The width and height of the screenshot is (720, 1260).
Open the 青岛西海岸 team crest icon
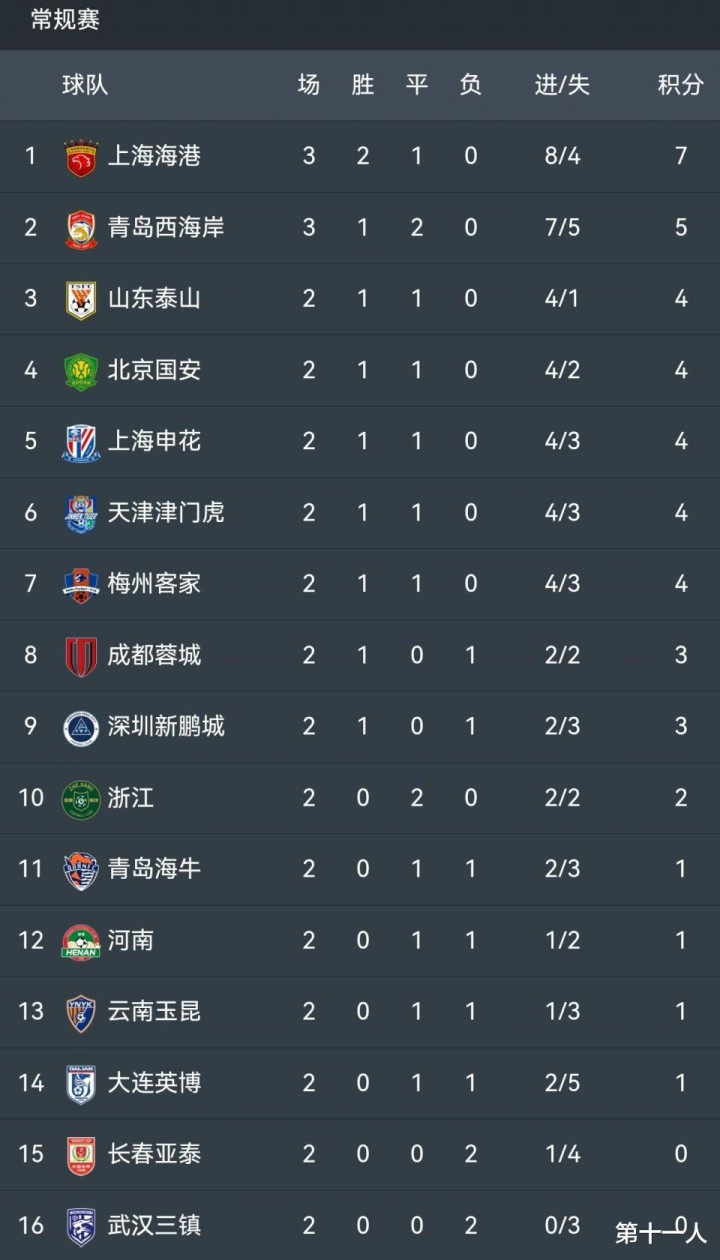pos(81,228)
